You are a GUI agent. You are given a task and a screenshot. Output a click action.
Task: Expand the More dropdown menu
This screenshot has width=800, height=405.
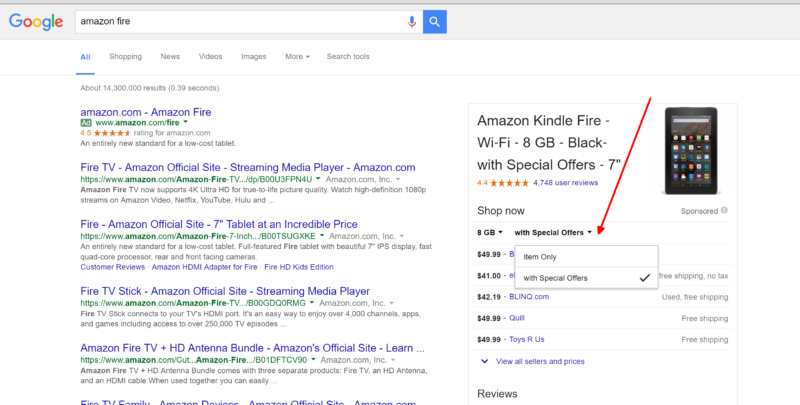tap(297, 57)
